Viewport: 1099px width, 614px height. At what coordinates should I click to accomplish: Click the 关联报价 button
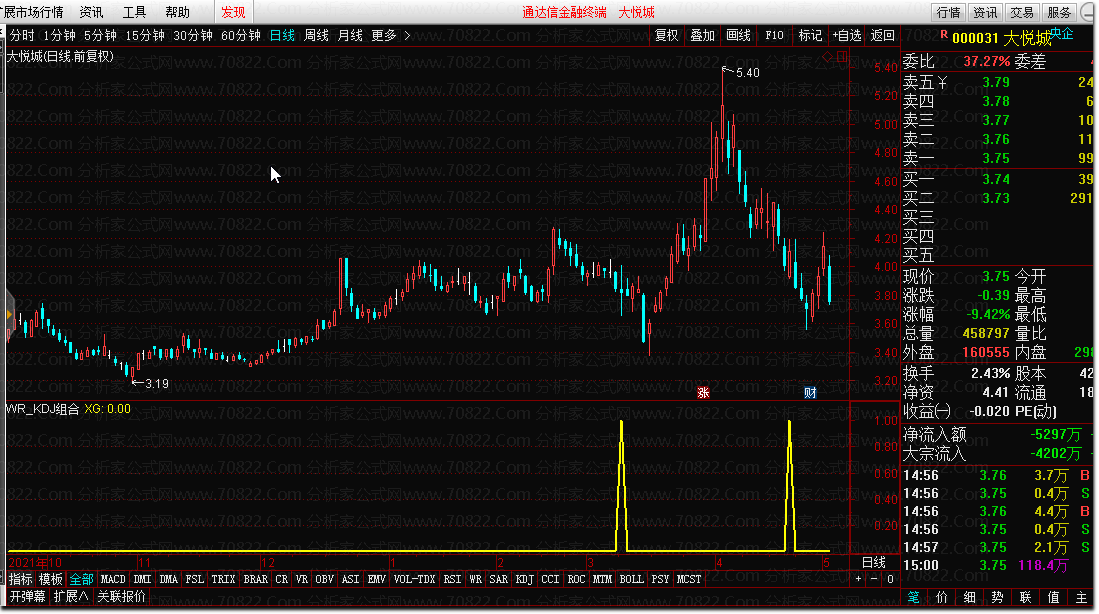(121, 596)
